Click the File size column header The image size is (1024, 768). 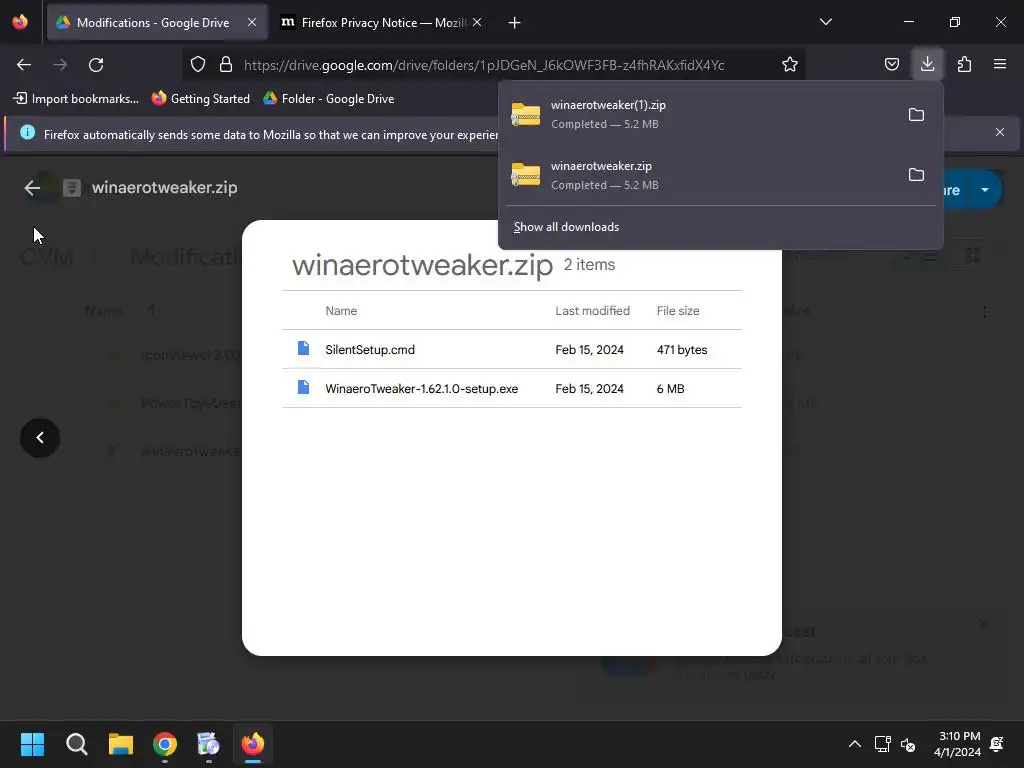click(x=678, y=311)
